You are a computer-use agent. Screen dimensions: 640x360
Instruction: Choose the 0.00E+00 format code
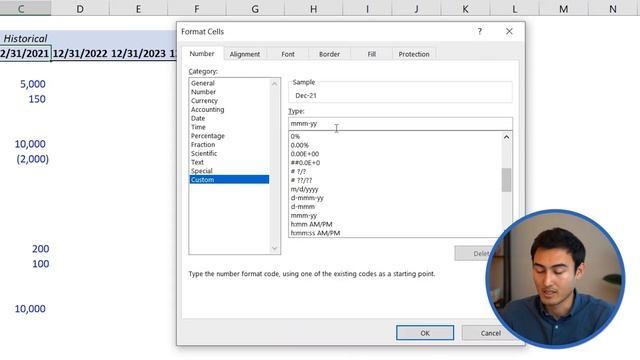tap(395, 154)
